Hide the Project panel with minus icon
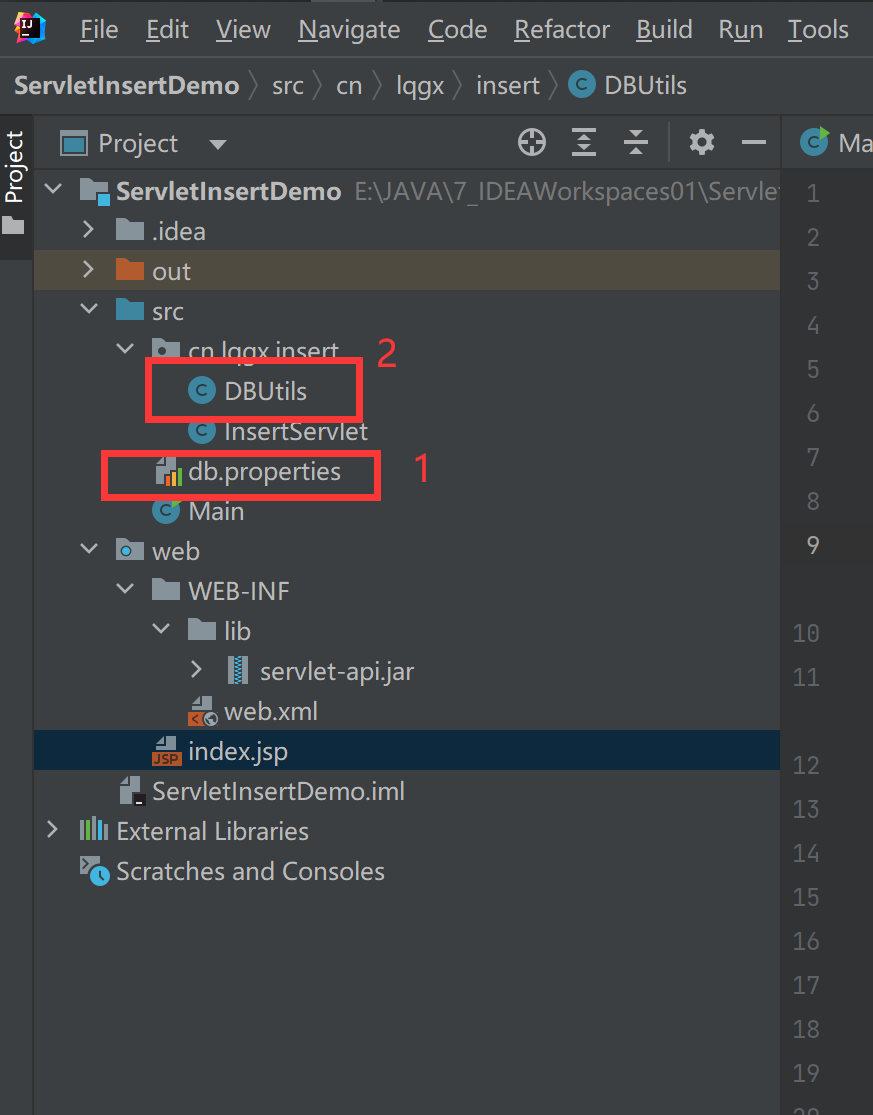 click(x=754, y=142)
